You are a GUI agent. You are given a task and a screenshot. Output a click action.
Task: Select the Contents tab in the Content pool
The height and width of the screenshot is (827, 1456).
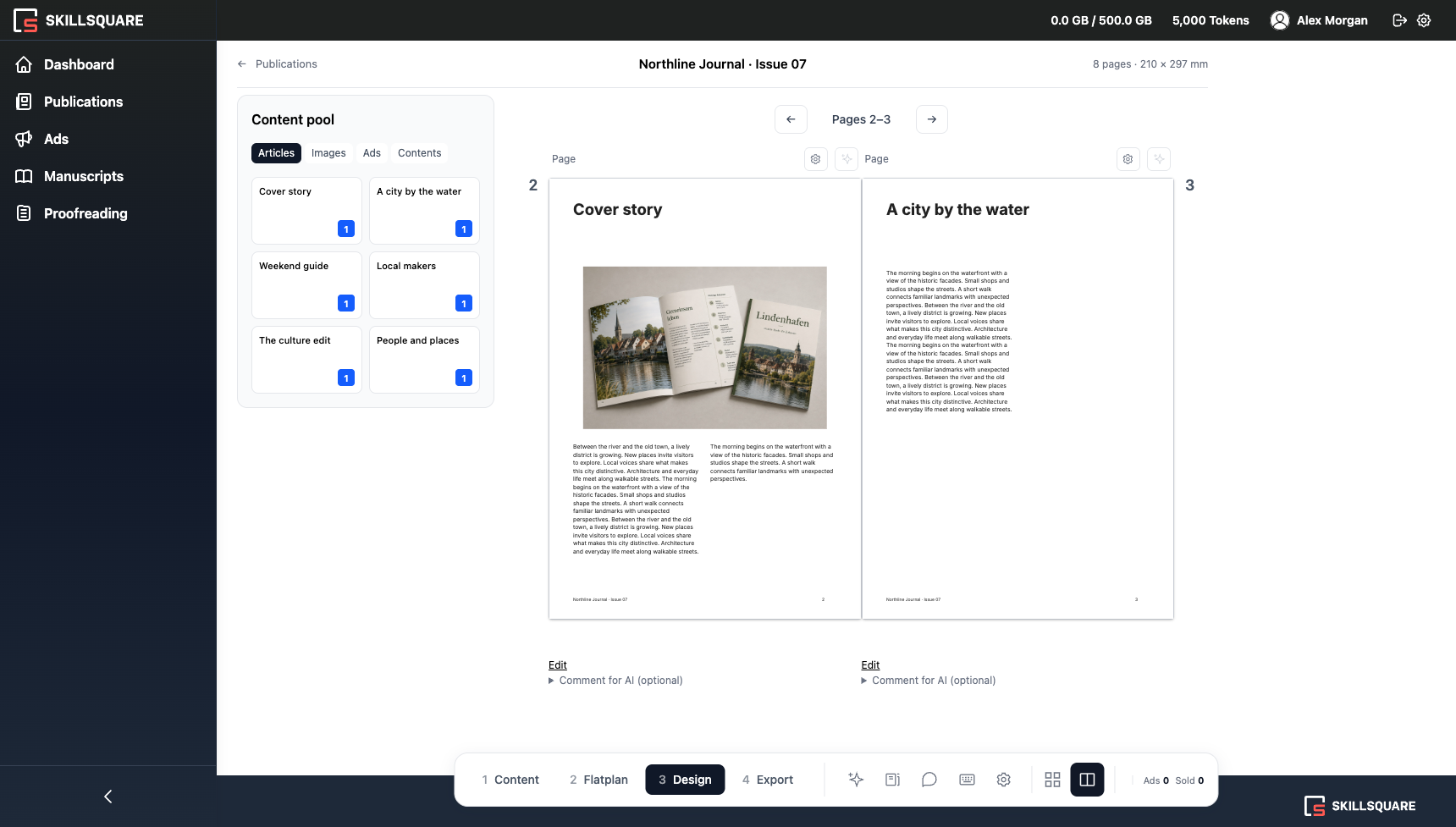pyautogui.click(x=419, y=153)
